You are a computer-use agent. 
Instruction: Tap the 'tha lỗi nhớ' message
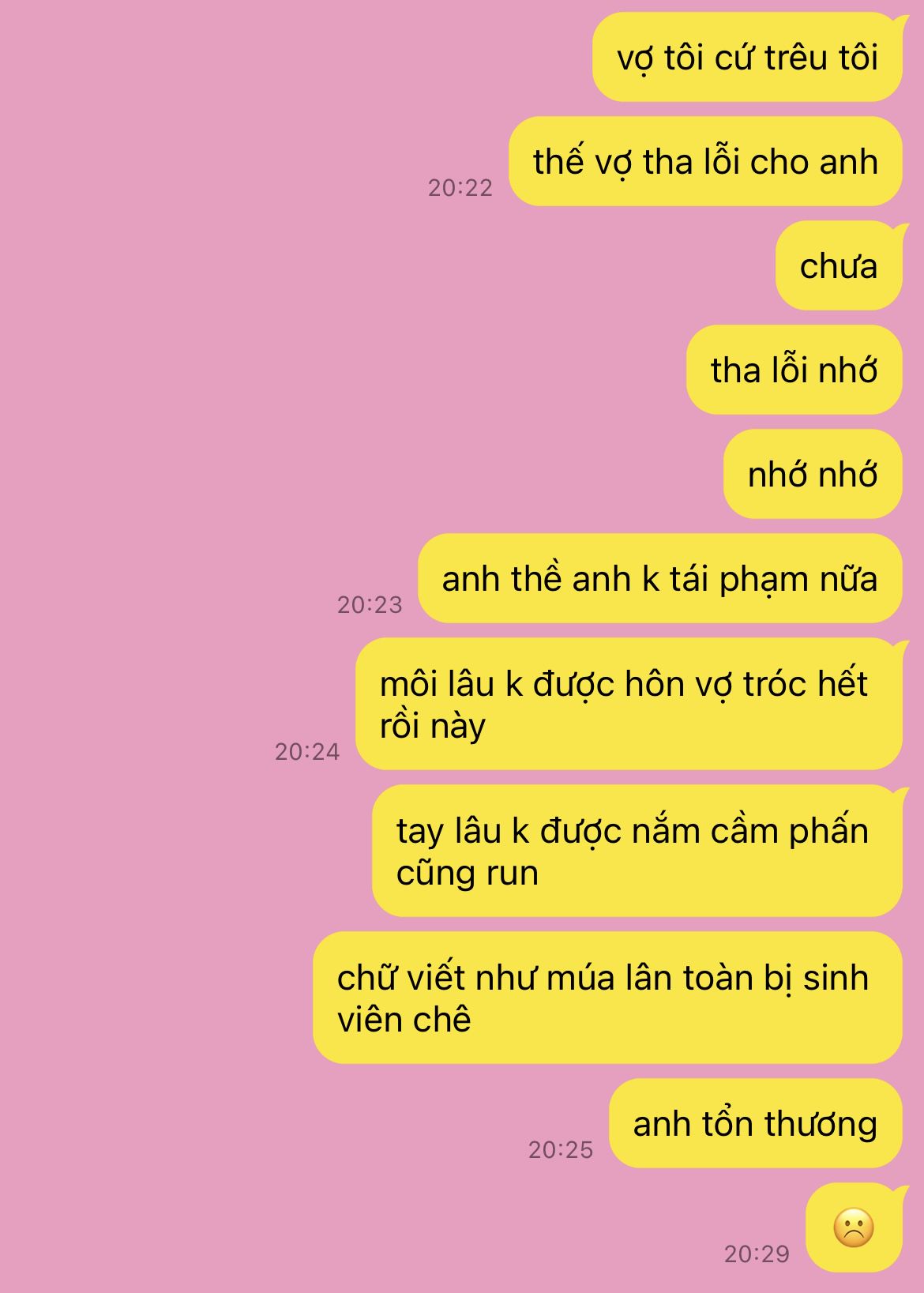(x=794, y=370)
